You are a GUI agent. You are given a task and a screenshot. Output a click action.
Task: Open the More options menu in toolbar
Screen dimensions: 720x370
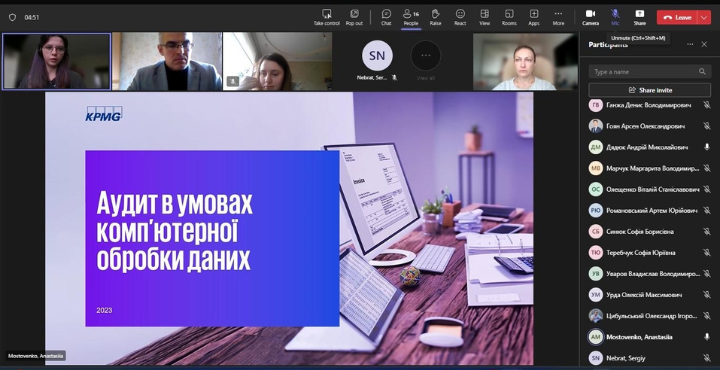[x=558, y=17]
